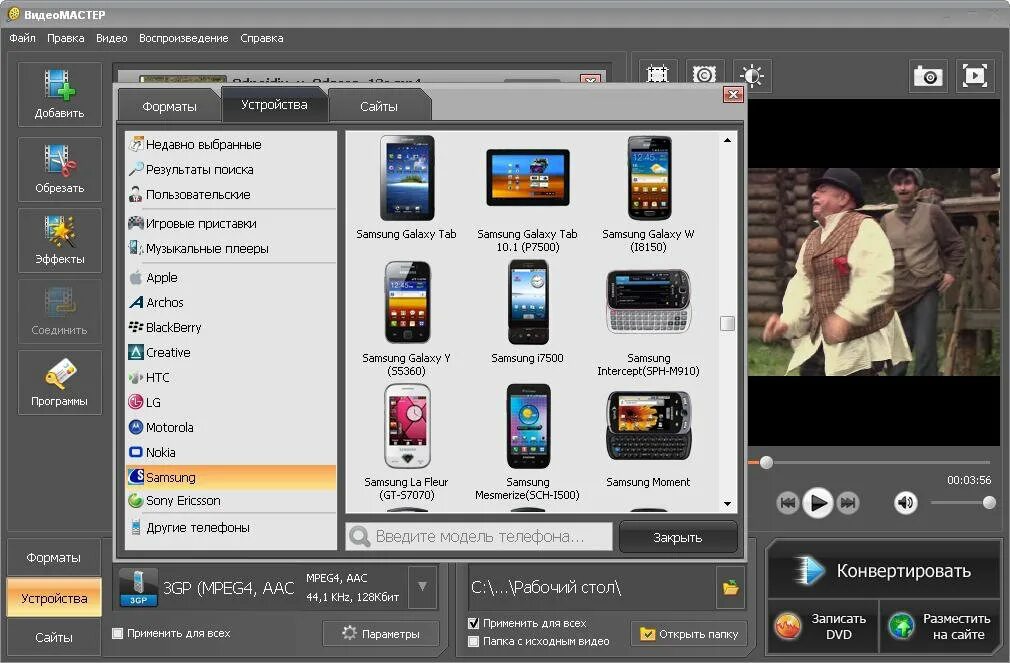Screen dimensions: 1010x663
Task: Select Пользовательские category
Action: (x=231, y=195)
